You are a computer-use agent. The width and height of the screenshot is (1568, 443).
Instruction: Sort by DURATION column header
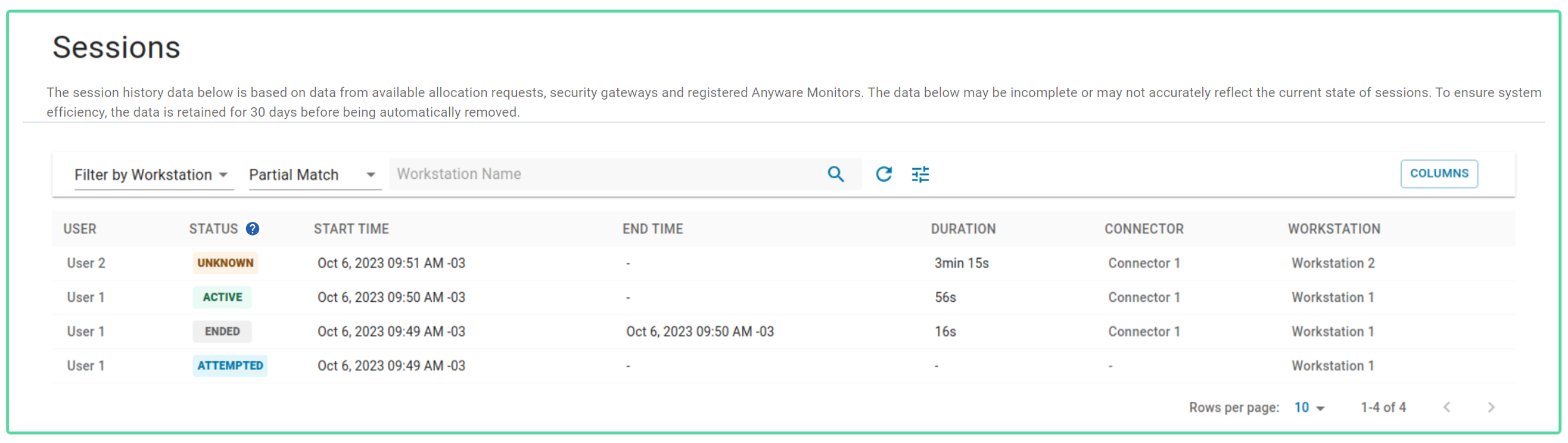tap(963, 229)
